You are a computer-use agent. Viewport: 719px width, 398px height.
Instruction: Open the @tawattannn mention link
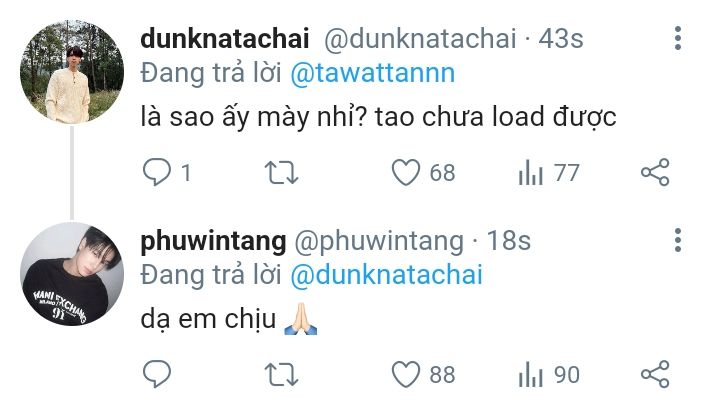pyautogui.click(x=372, y=73)
